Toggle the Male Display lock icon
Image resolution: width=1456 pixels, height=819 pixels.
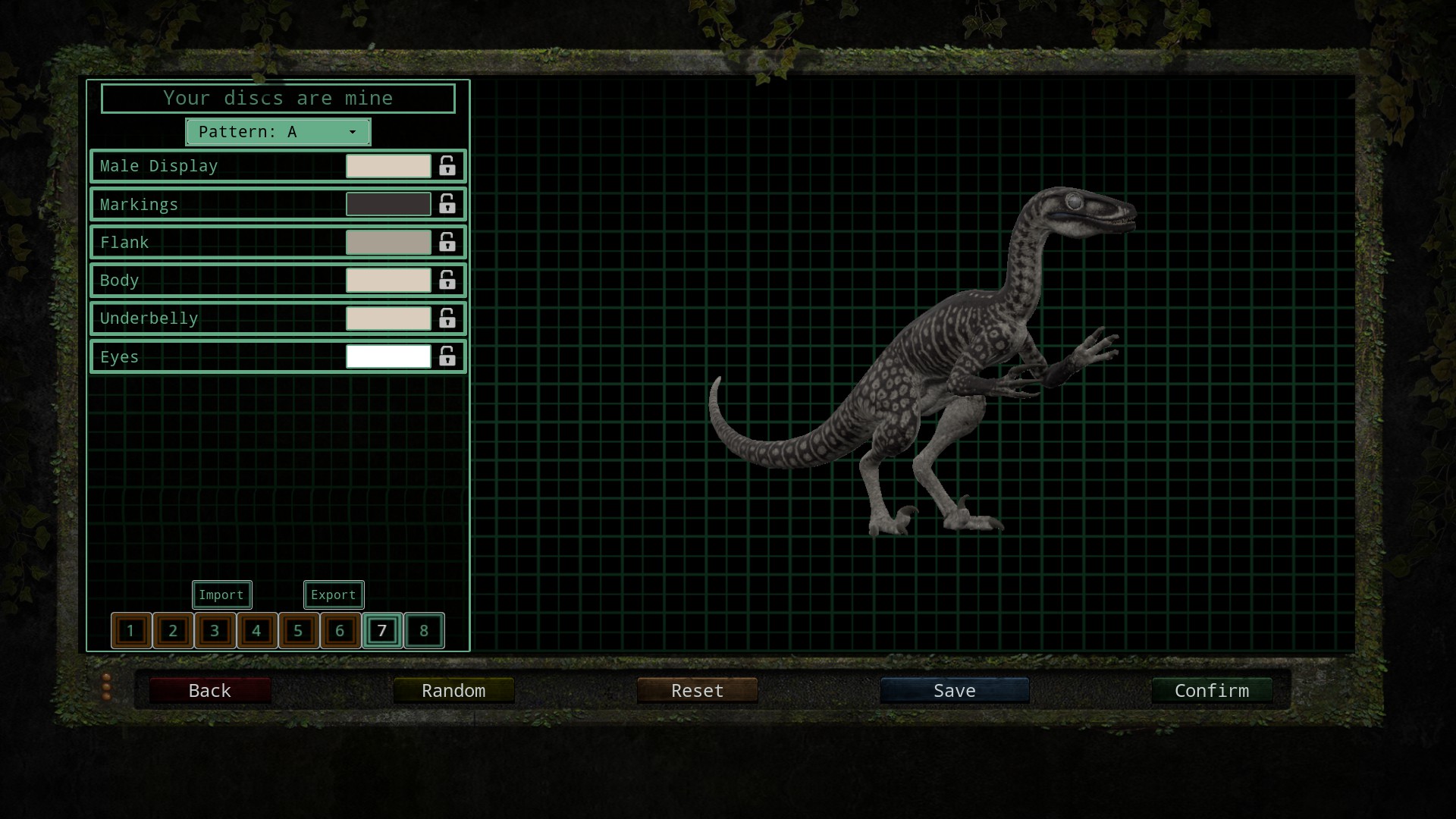(447, 166)
